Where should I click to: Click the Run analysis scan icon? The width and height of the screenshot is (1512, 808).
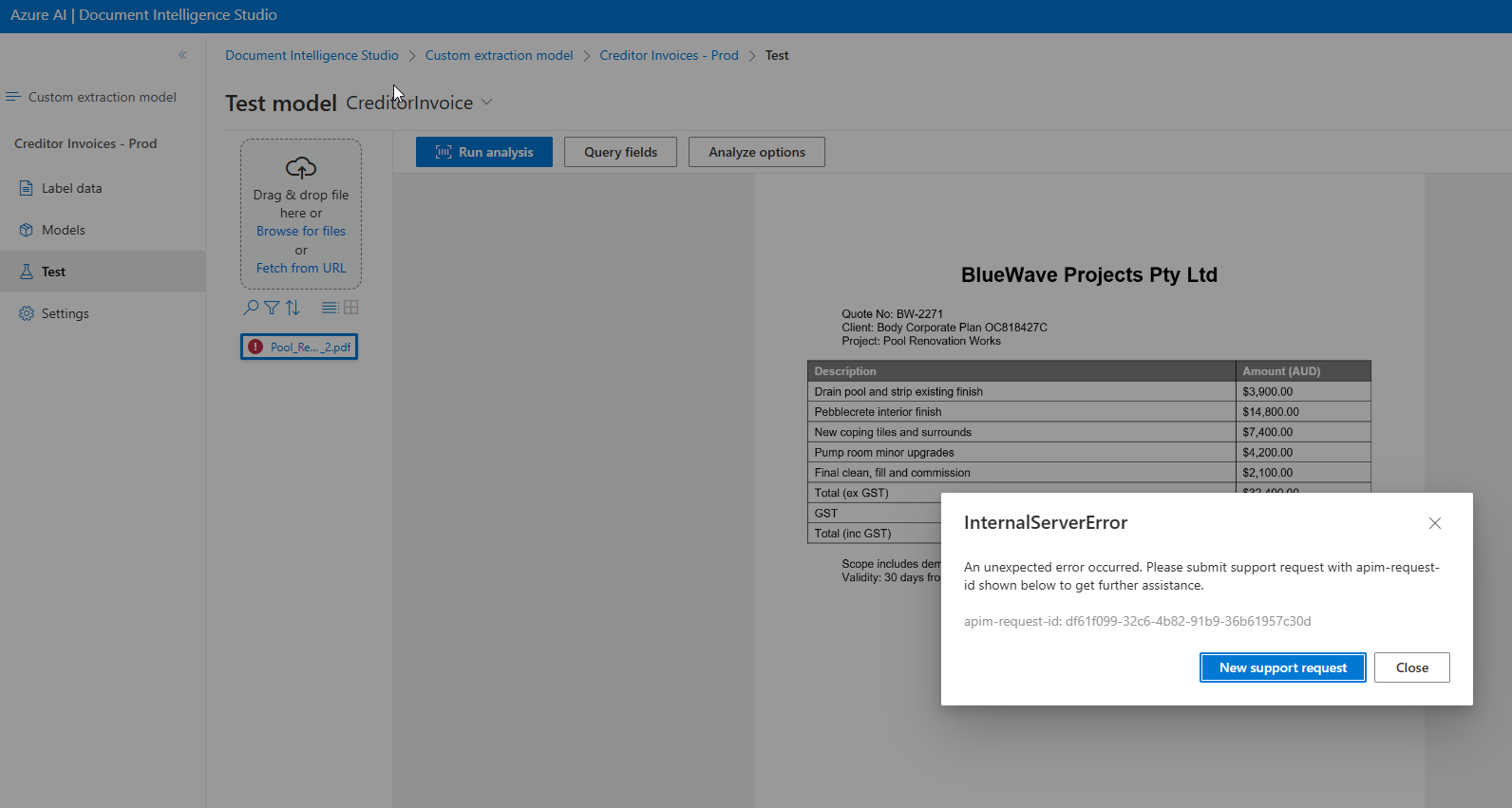click(444, 152)
